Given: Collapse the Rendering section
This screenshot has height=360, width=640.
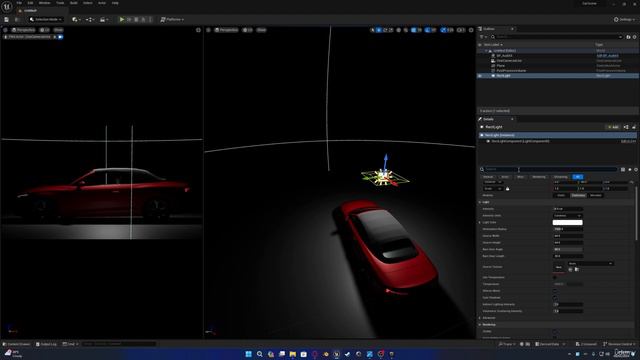Looking at the screenshot, I should [x=480, y=325].
